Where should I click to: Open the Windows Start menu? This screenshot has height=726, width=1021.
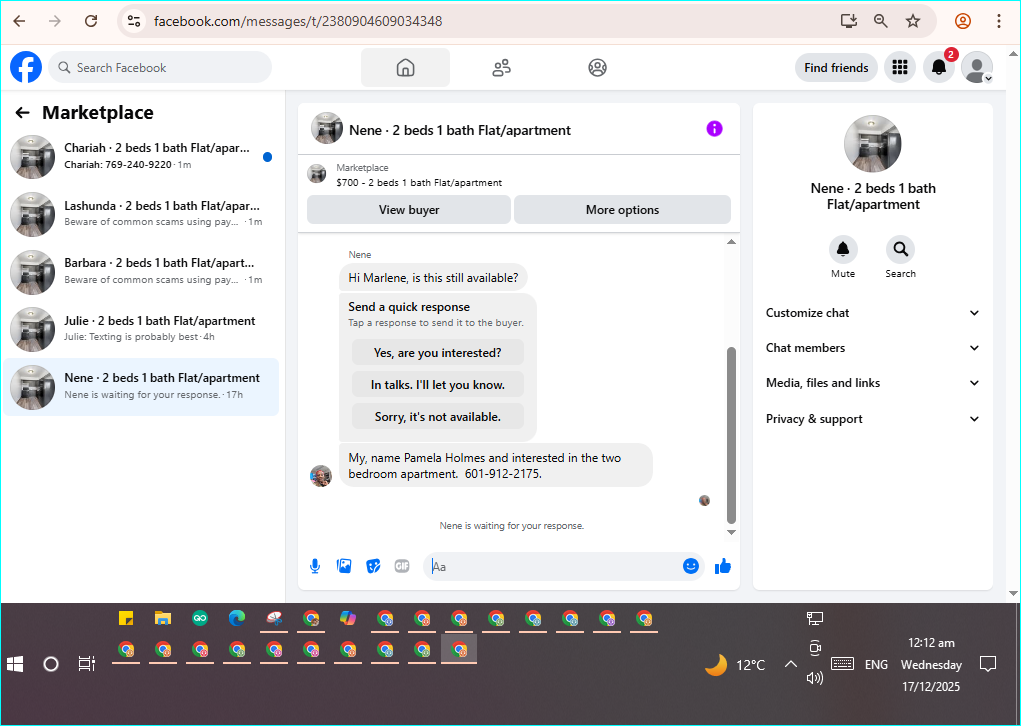click(15, 664)
